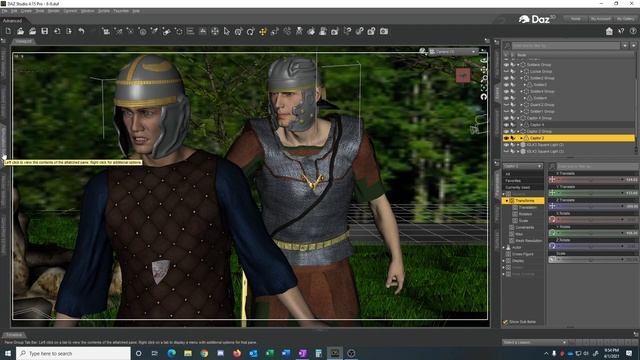Open Google Chrome from the taskbar
The height and width of the screenshot is (360, 640).
click(x=204, y=353)
